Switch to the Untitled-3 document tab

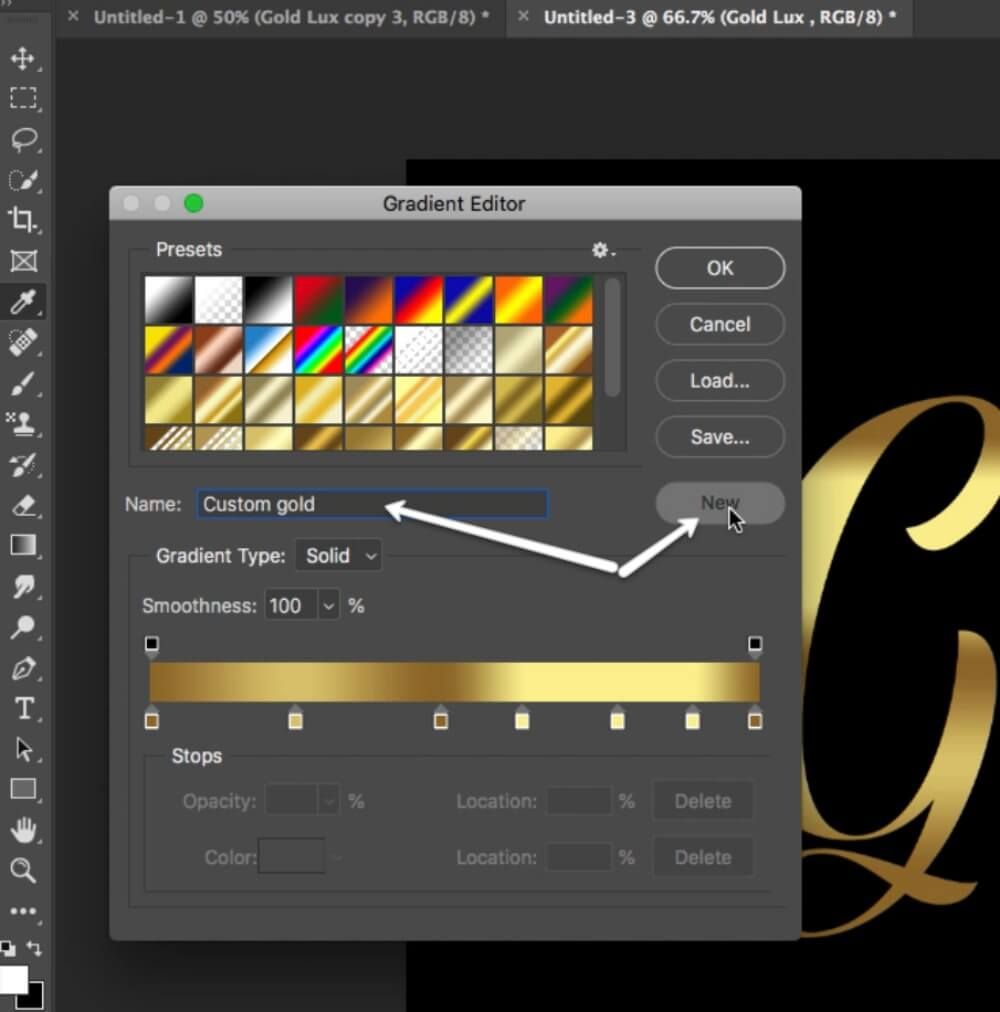tap(720, 17)
